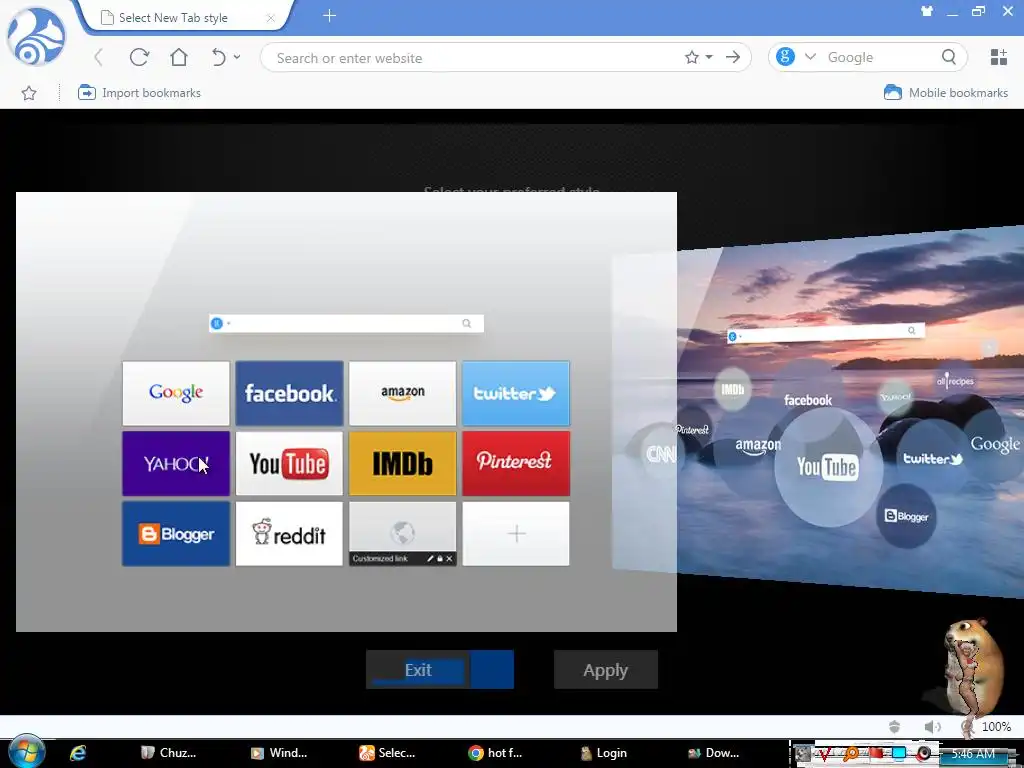Select the Yahoo tile in classic preview
Screen dimensions: 1024x768
(x=176, y=464)
